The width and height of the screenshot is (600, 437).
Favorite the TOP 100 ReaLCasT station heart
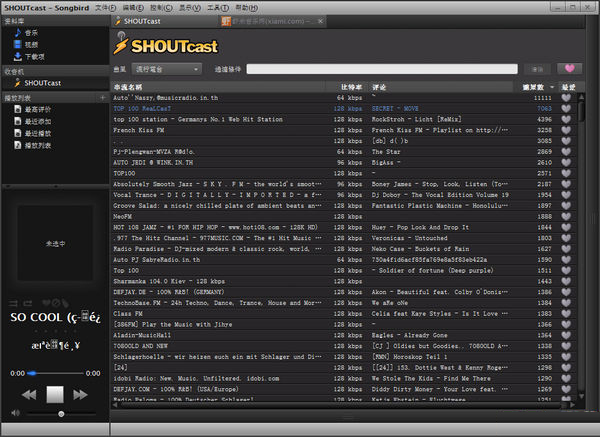[x=566, y=108]
